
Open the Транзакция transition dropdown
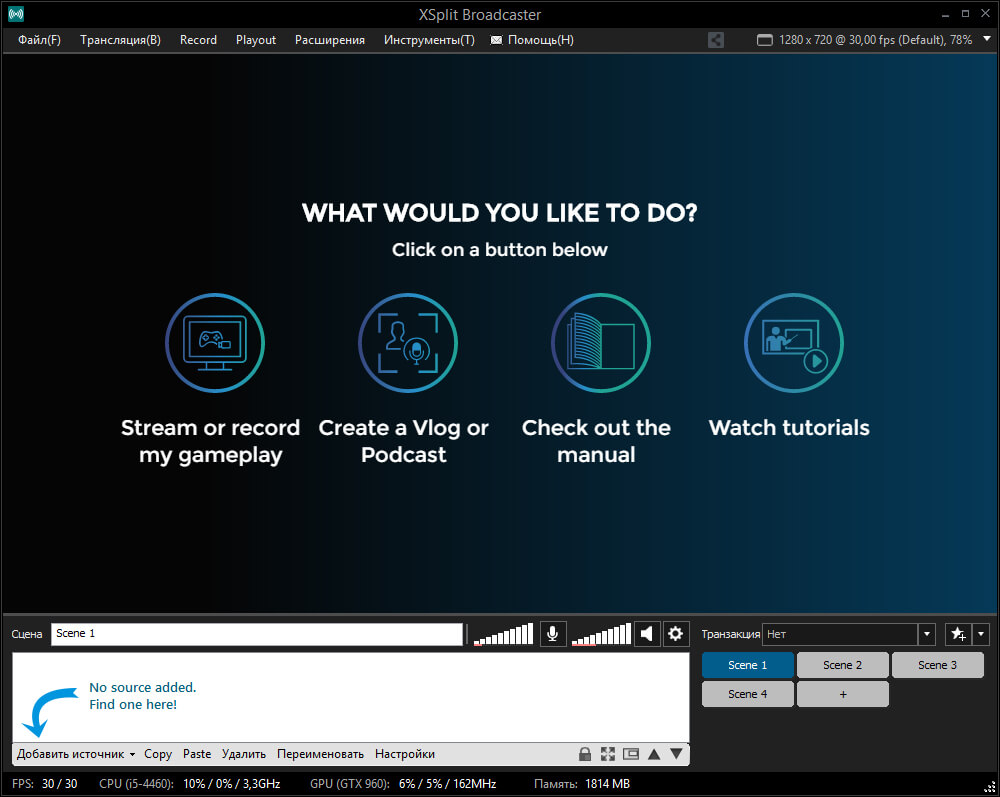[927, 634]
